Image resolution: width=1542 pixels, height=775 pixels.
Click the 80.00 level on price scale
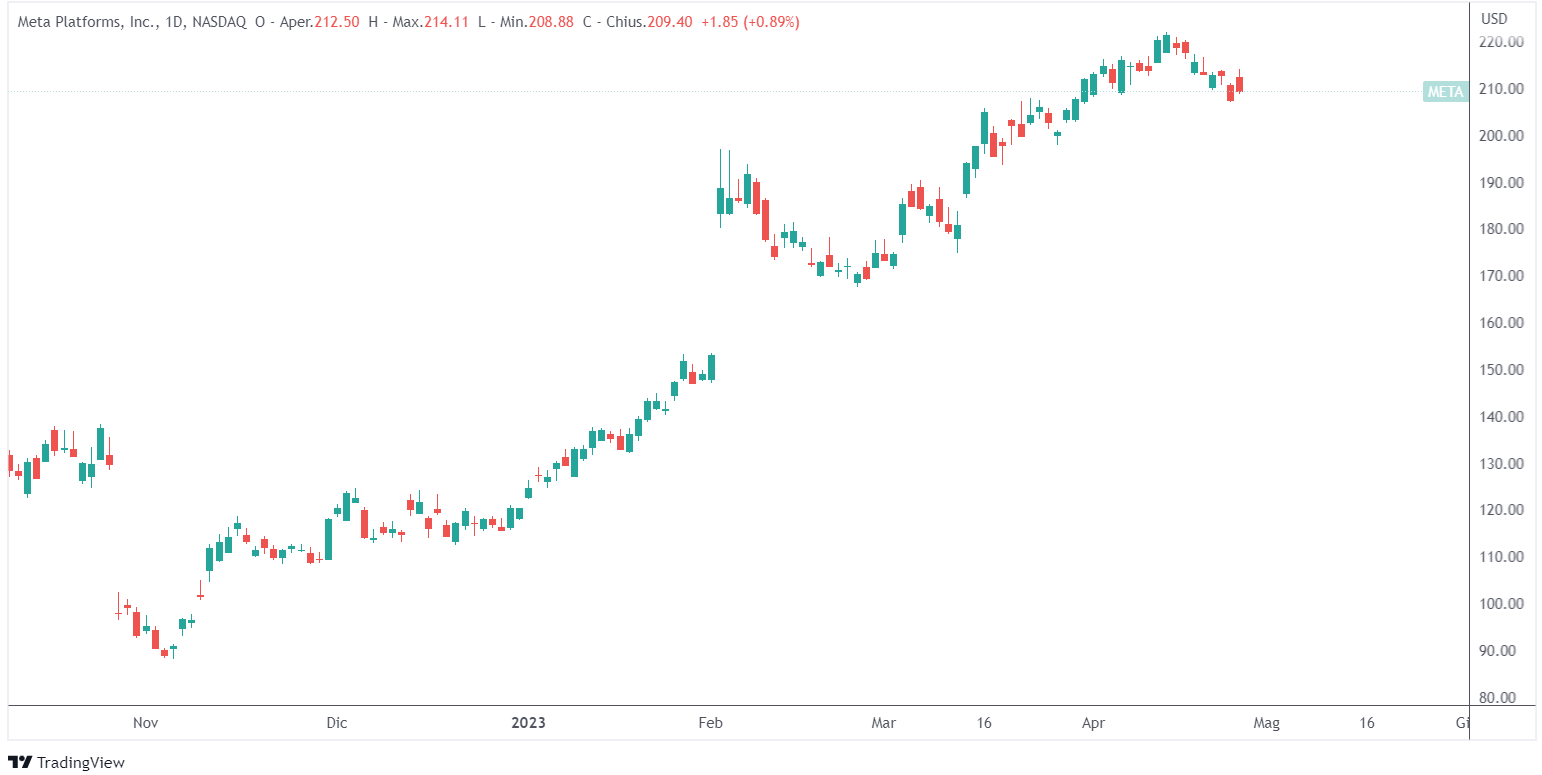pos(1502,698)
